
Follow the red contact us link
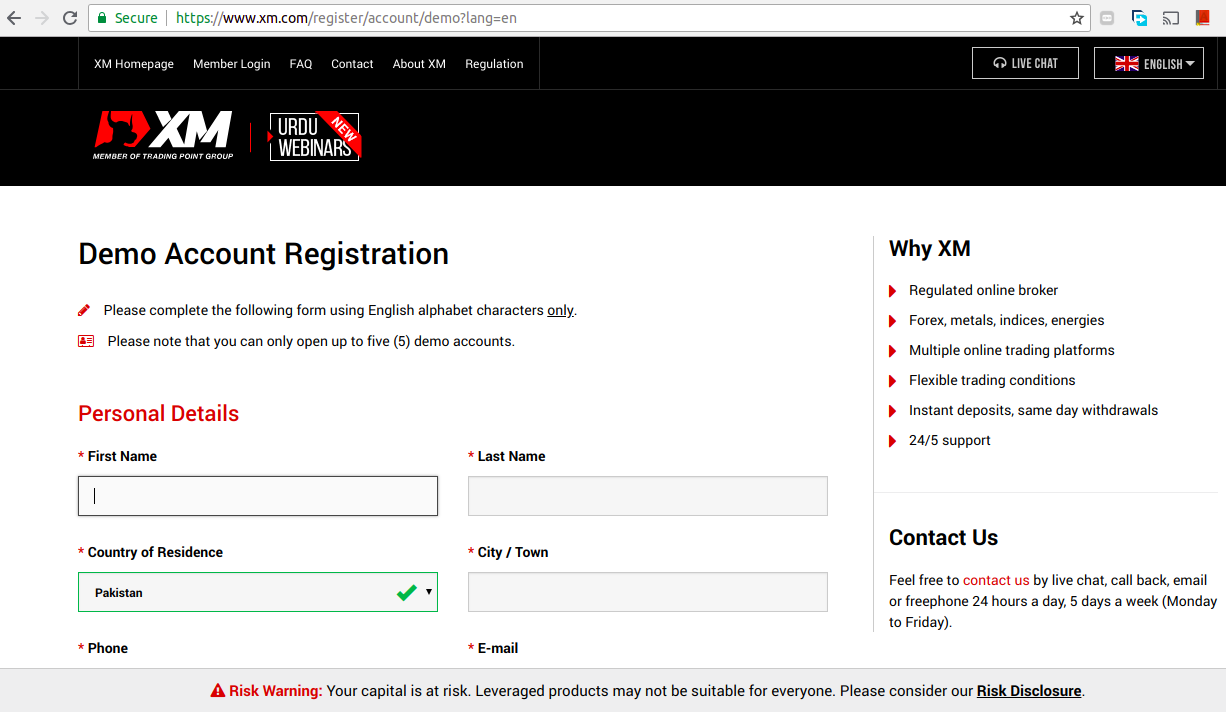996,580
